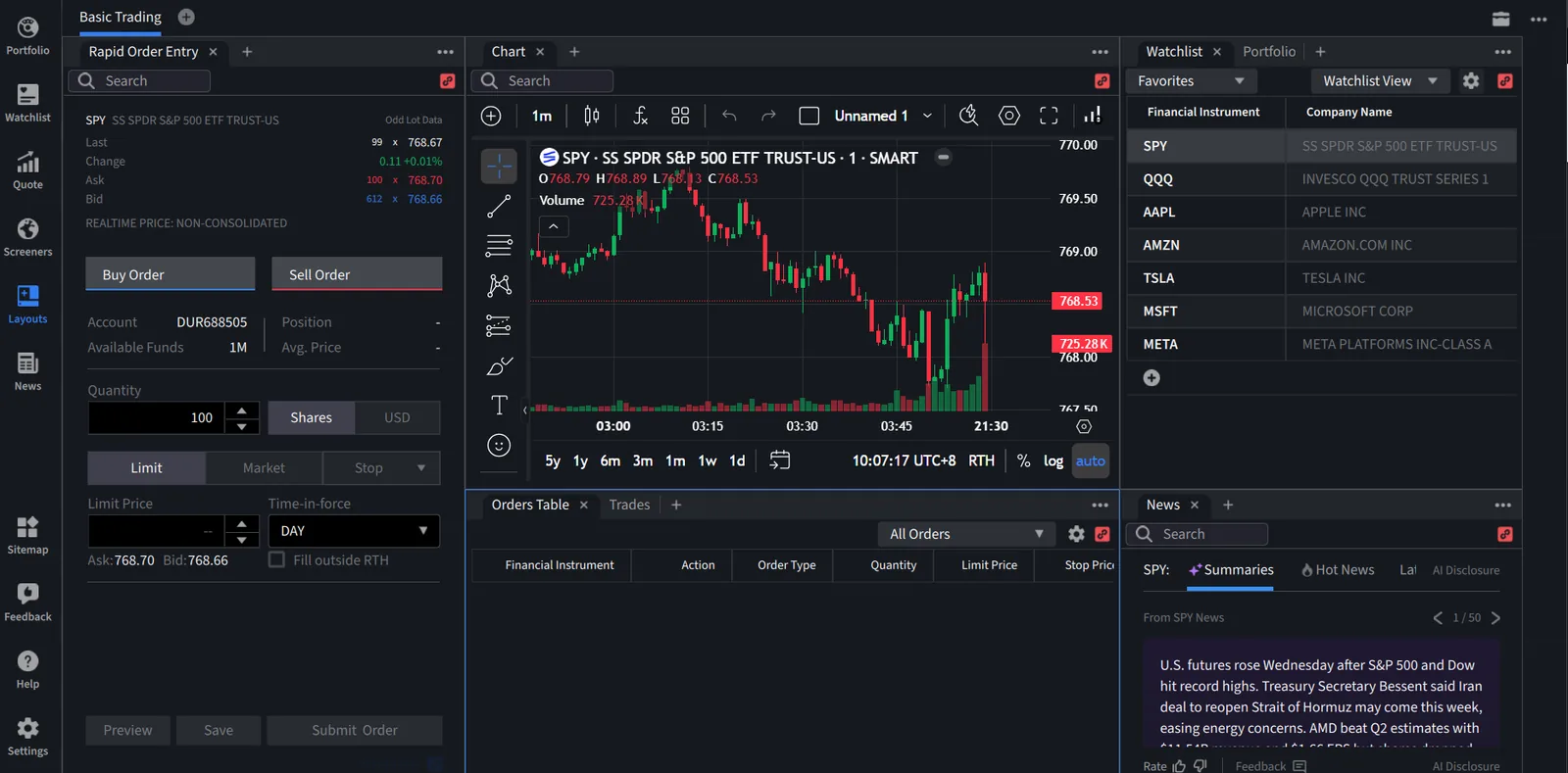This screenshot has width=1568, height=773.
Task: Redo chart action
Action: pyautogui.click(x=768, y=116)
